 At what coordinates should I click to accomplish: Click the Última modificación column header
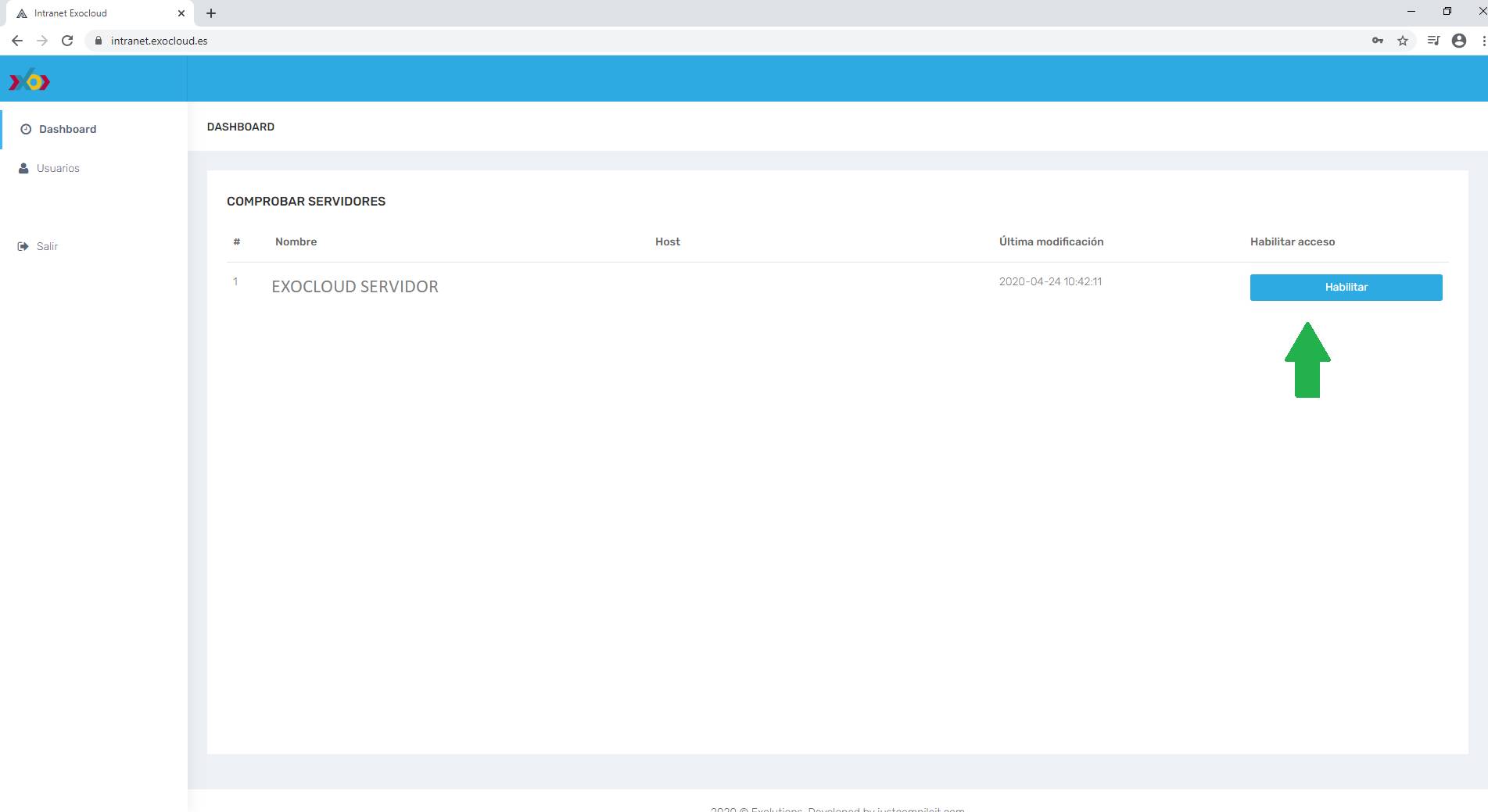[1051, 241]
